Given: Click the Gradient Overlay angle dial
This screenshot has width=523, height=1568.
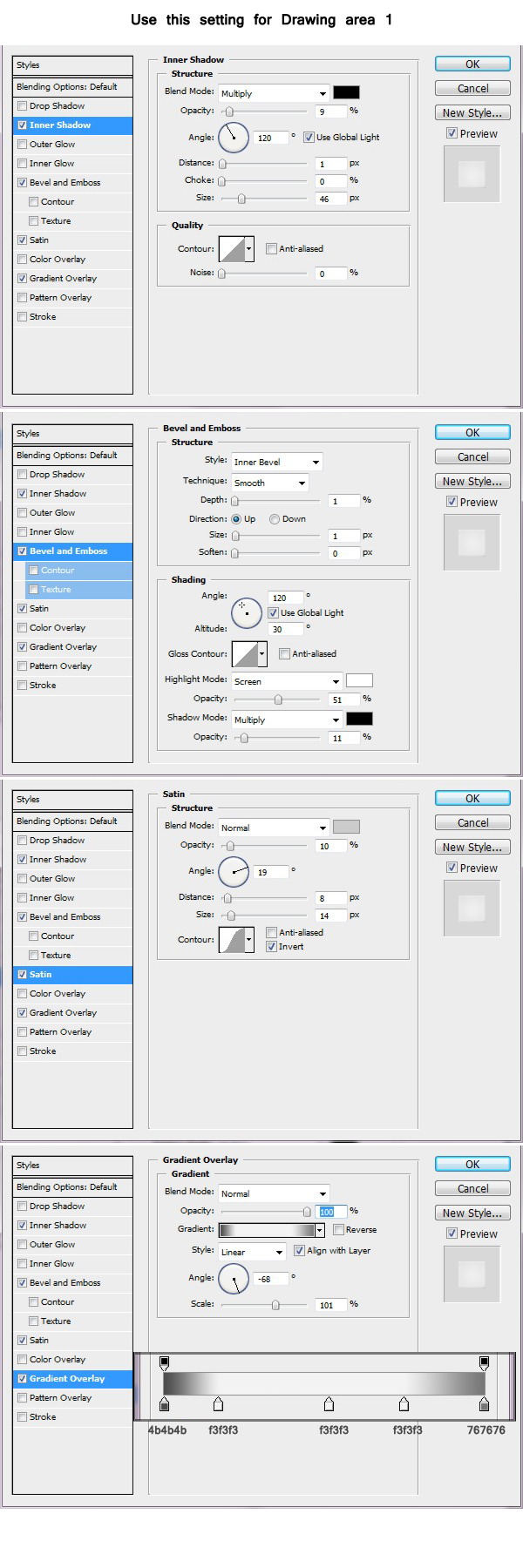Looking at the screenshot, I should 234,1279.
